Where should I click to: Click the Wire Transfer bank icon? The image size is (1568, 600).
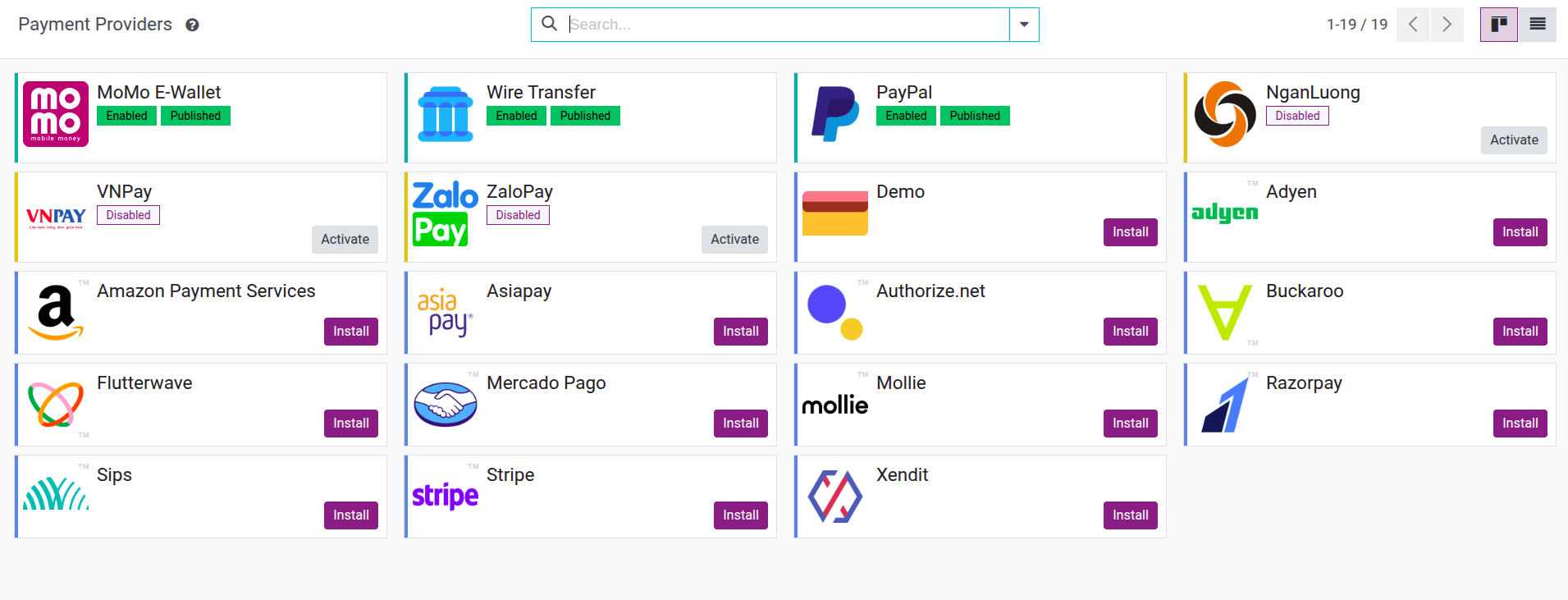pyautogui.click(x=446, y=114)
